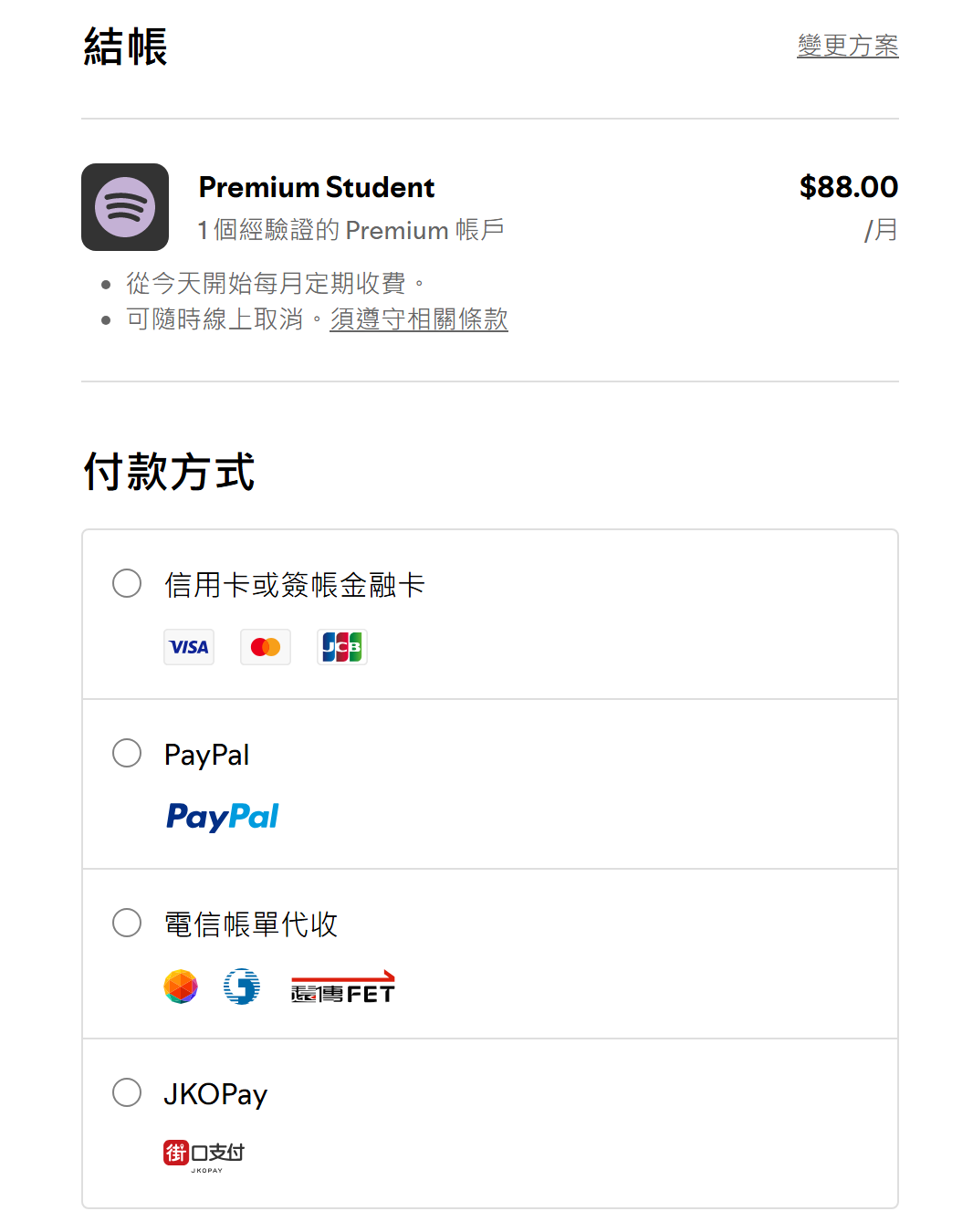This screenshot has height=1232, width=973.
Task: Click the JKOPay option label text
Action: tap(215, 1094)
